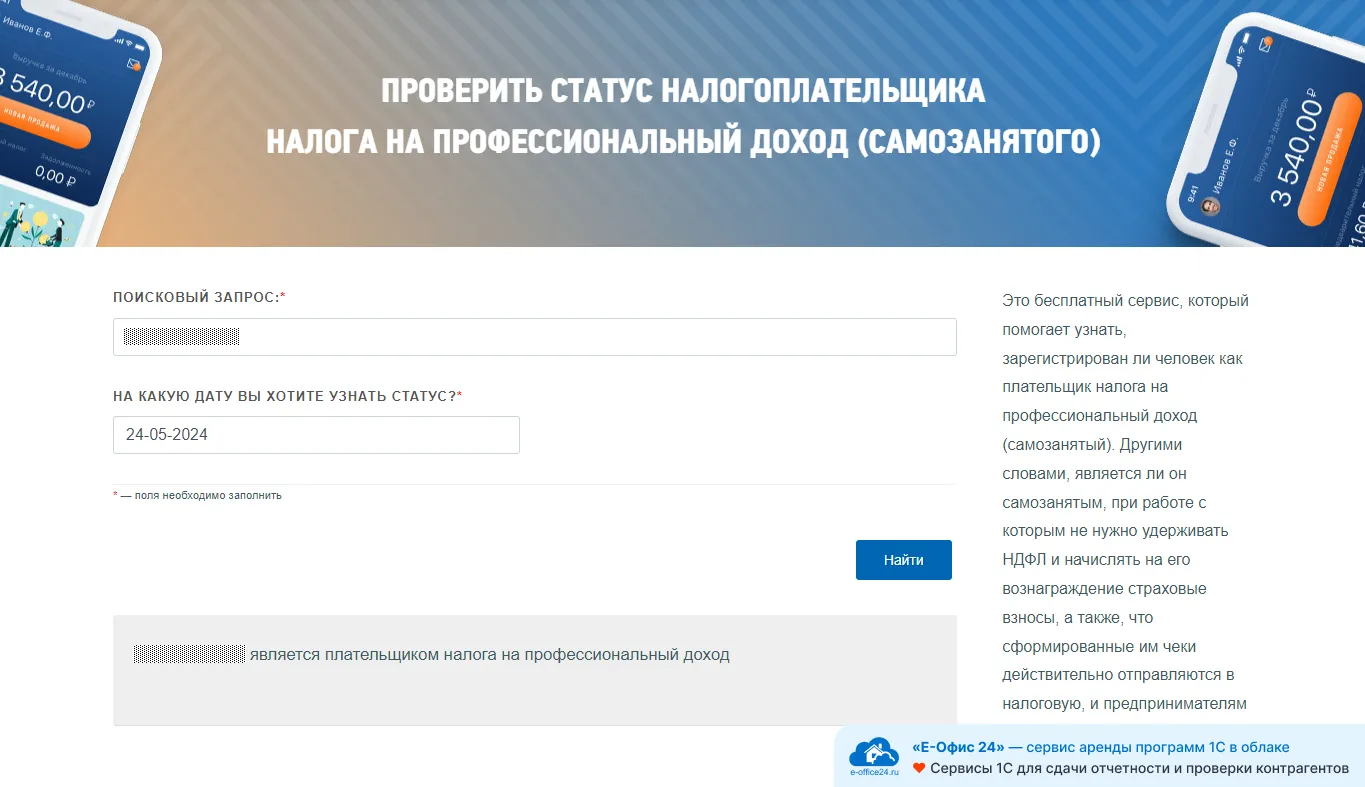The image size is (1365, 787).
Task: Click Сервисы 1С для сдачи отчетности link
Action: tap(1139, 769)
